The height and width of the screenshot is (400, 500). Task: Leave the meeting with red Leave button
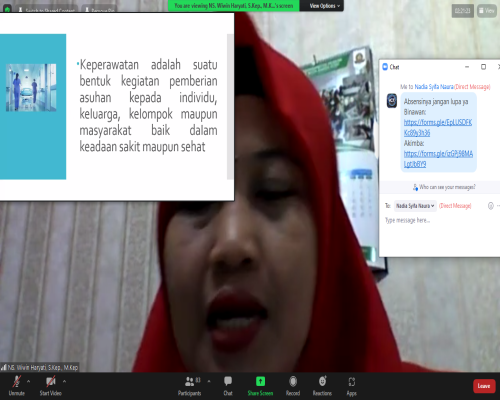pos(484,386)
